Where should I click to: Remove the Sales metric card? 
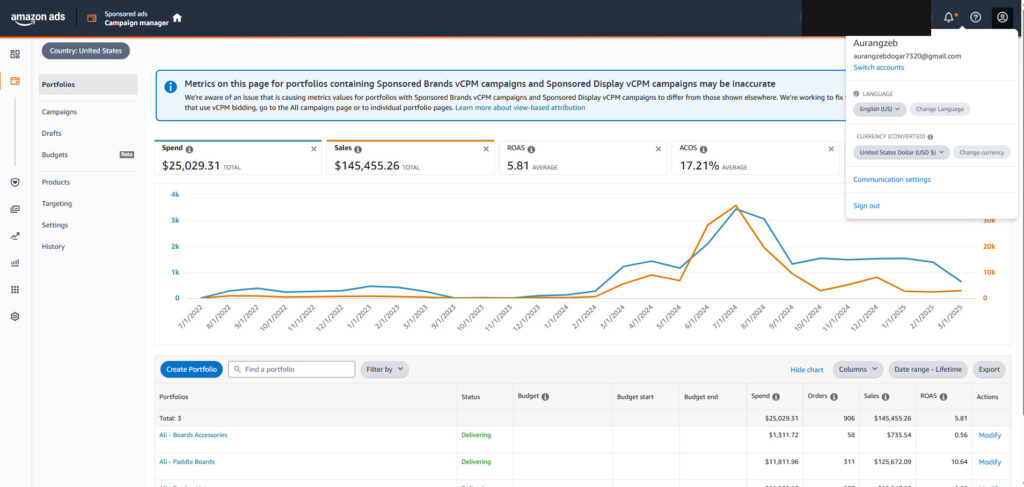coord(485,148)
